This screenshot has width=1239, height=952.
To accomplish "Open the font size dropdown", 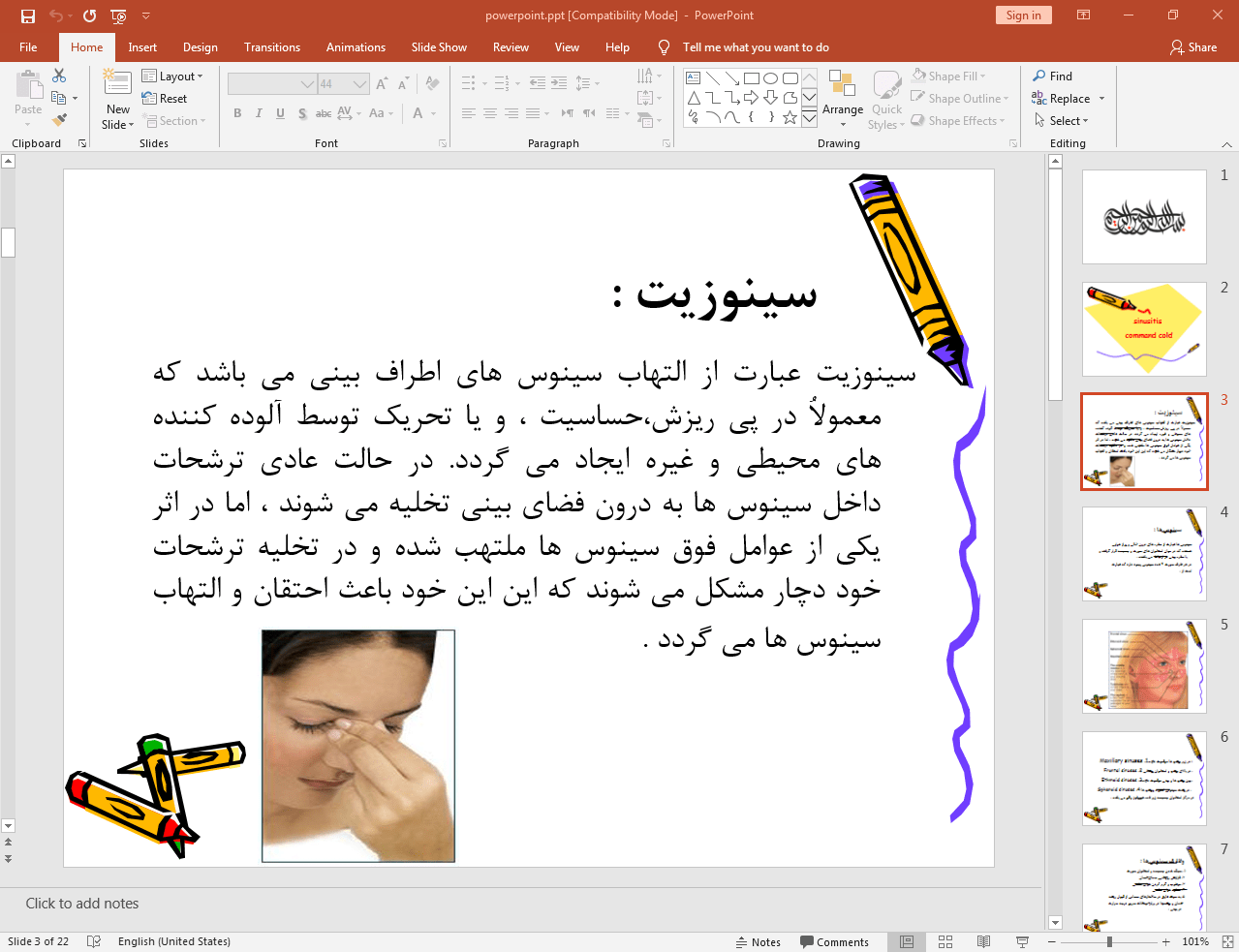I will 358,83.
